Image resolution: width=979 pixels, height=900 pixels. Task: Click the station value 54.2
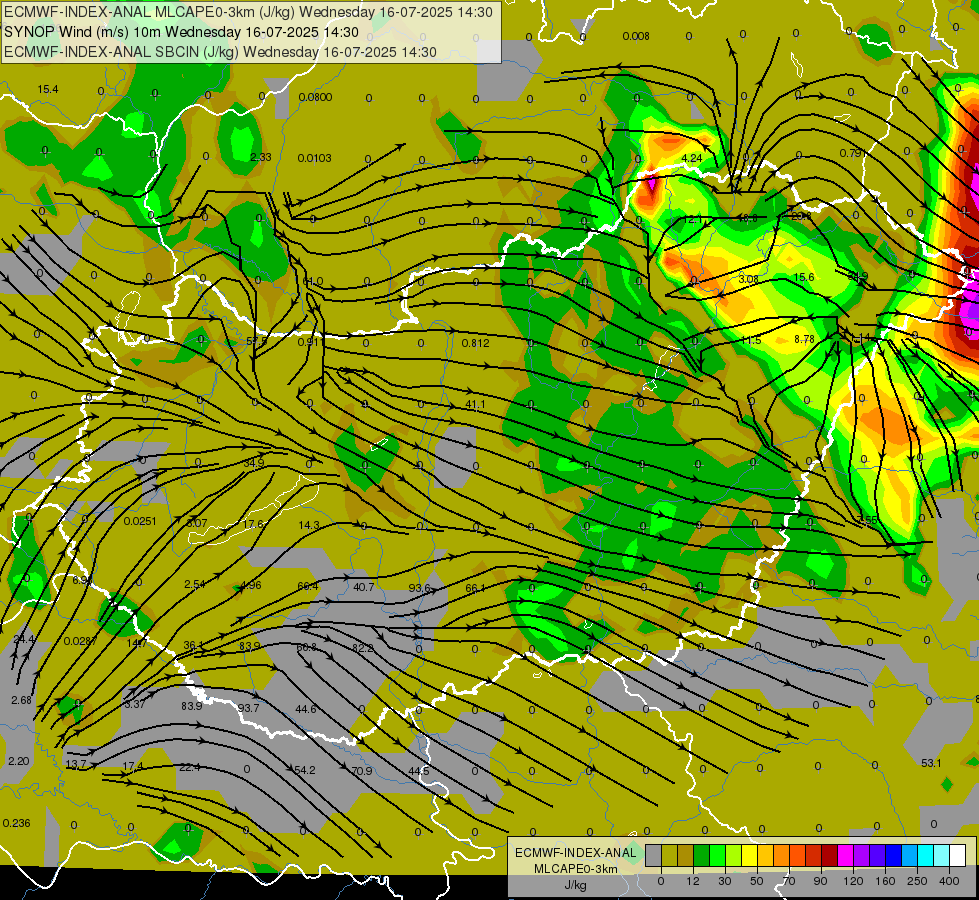pos(305,770)
